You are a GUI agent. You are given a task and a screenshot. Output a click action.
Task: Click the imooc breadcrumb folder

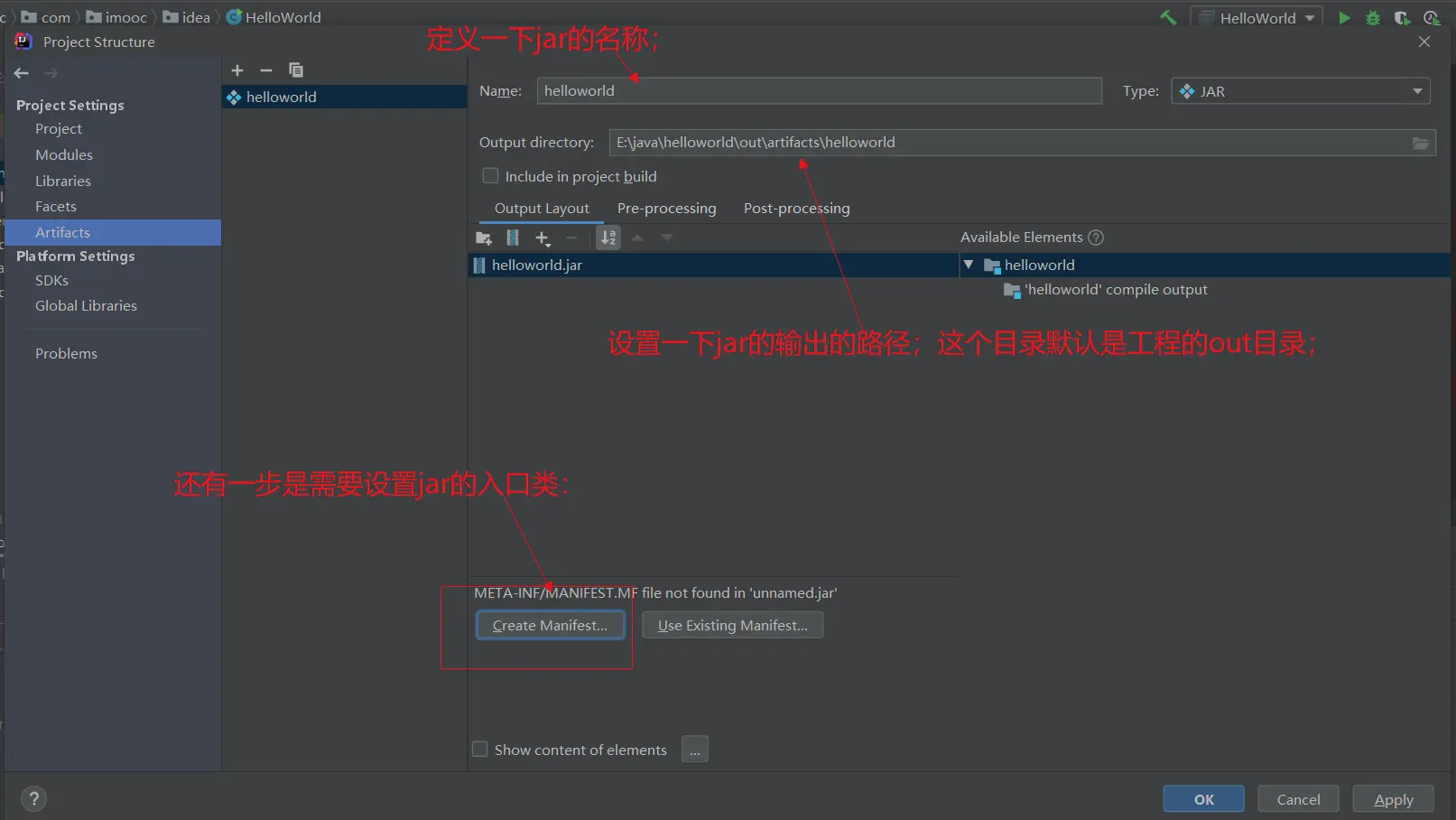[x=116, y=17]
